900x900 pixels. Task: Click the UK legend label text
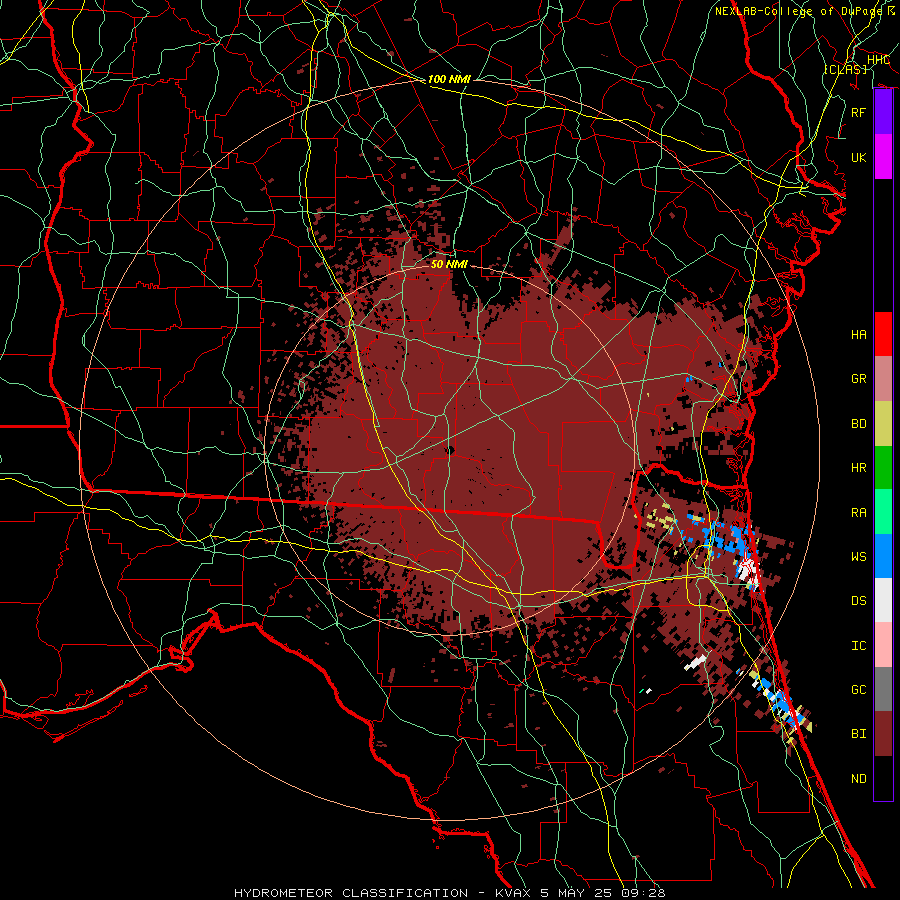(x=859, y=157)
